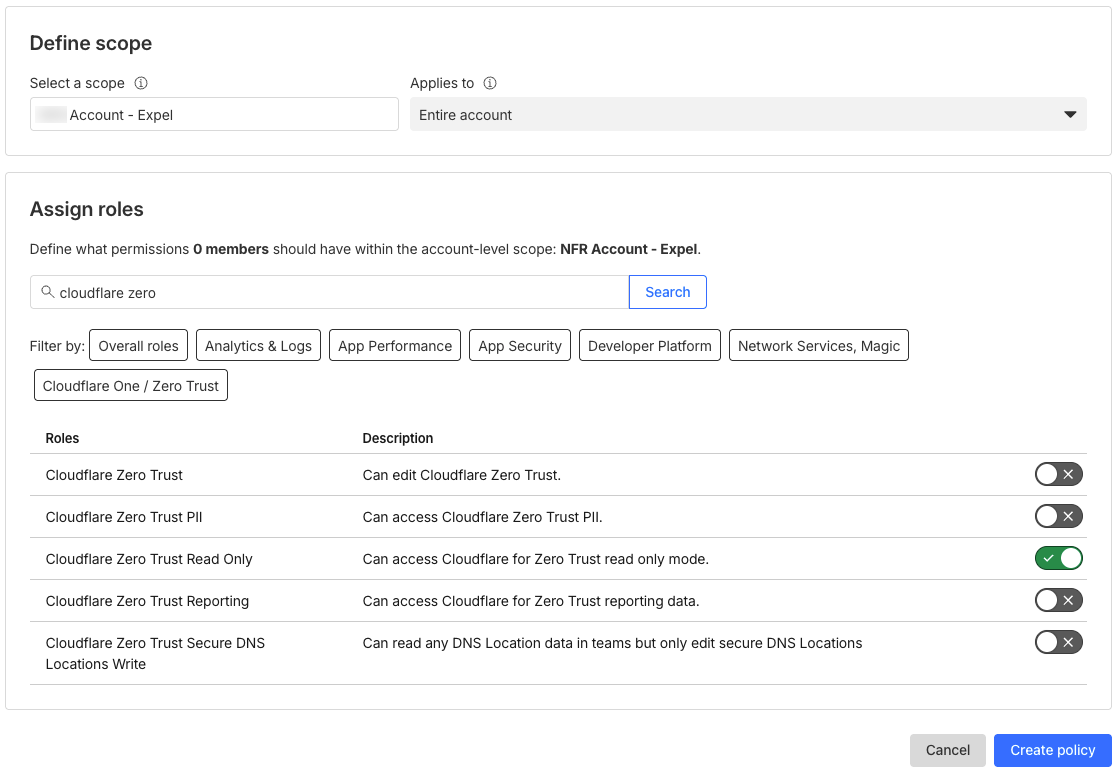
Task: Click the Cloudflare Zero Trust Secure DNS Locations Write name
Action: coord(155,653)
